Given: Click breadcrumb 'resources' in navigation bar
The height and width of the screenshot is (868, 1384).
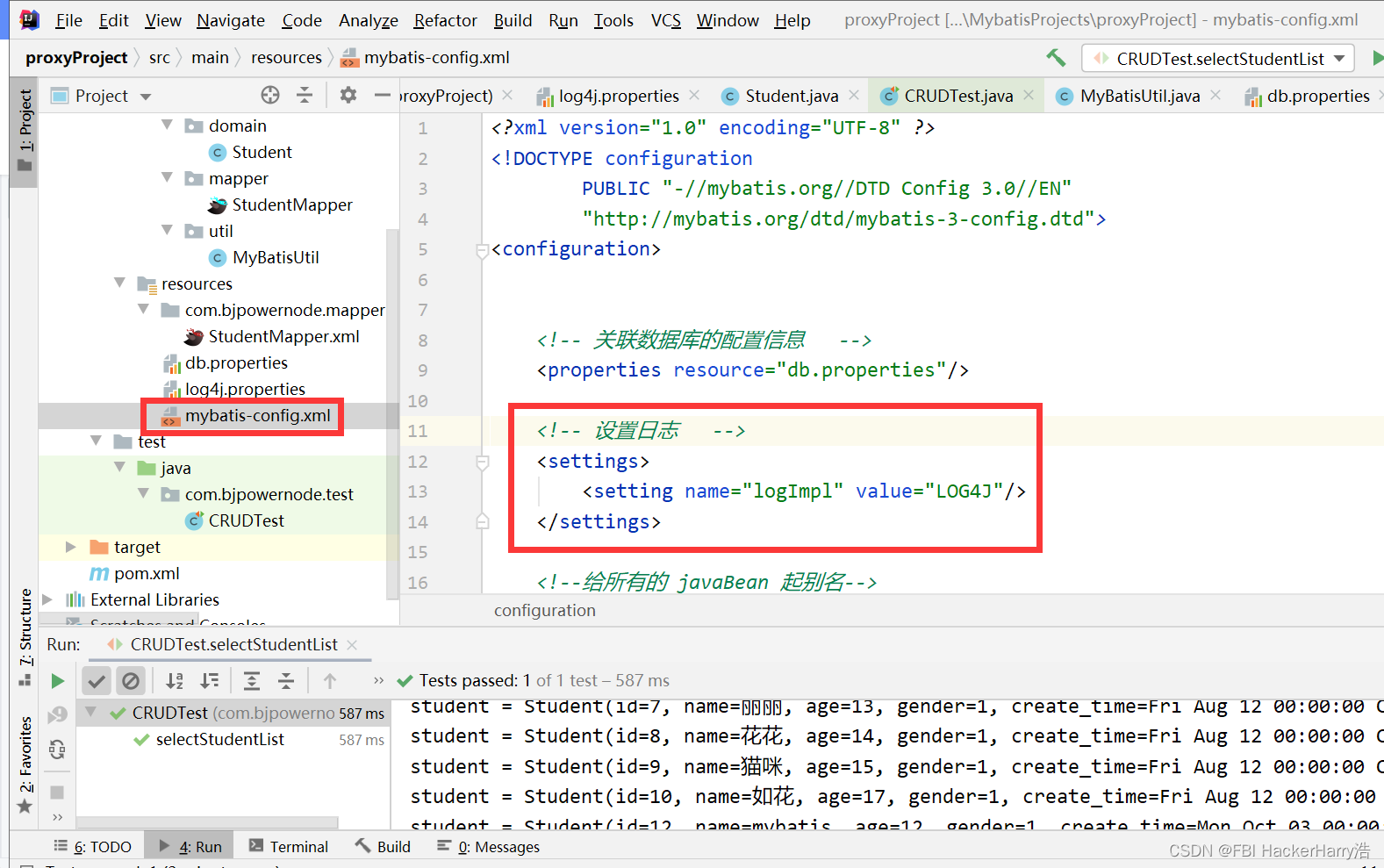Looking at the screenshot, I should [x=286, y=58].
